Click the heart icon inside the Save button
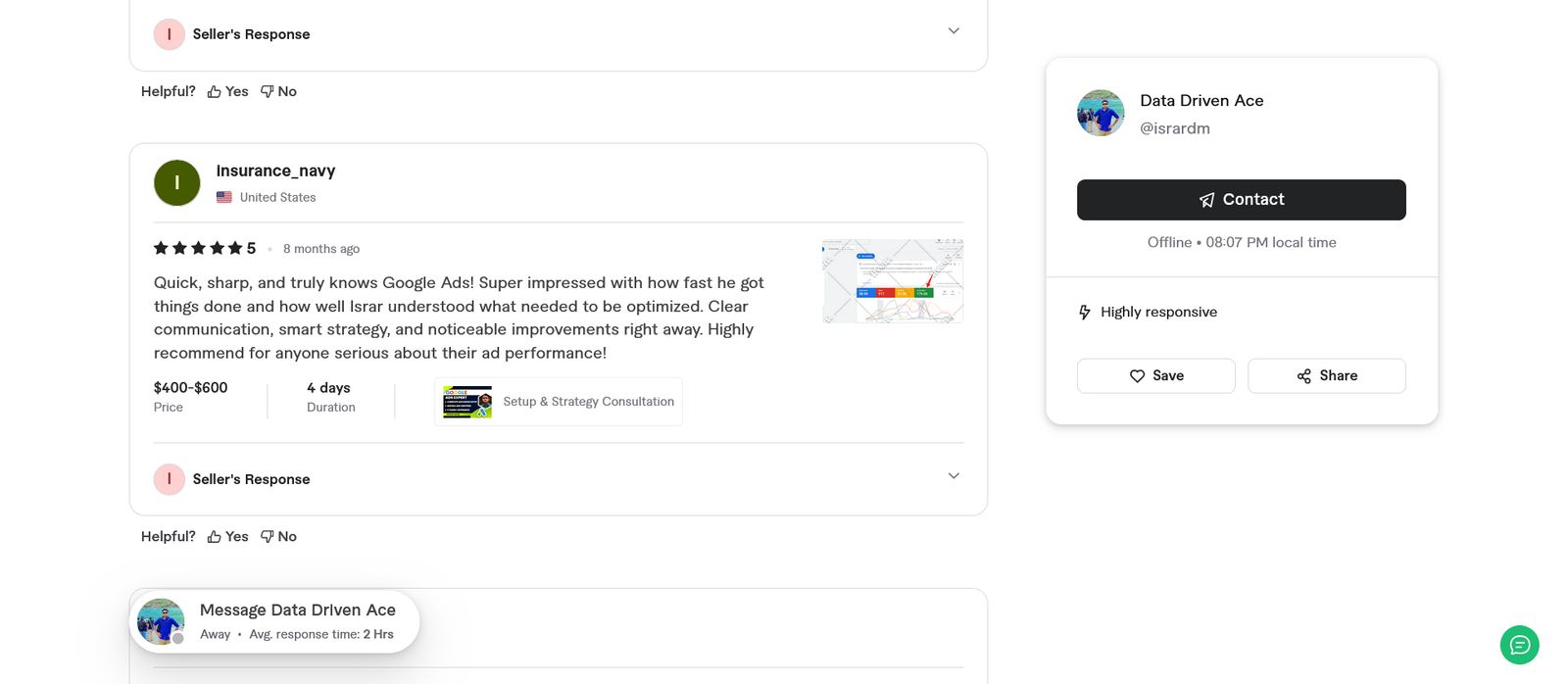1568x684 pixels. (x=1138, y=375)
